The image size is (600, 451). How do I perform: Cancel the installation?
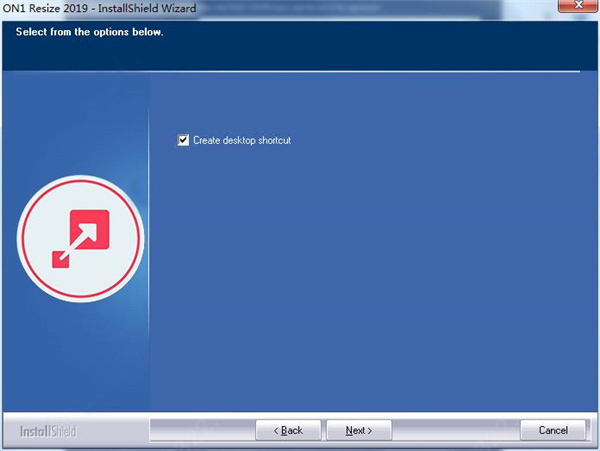pos(553,430)
